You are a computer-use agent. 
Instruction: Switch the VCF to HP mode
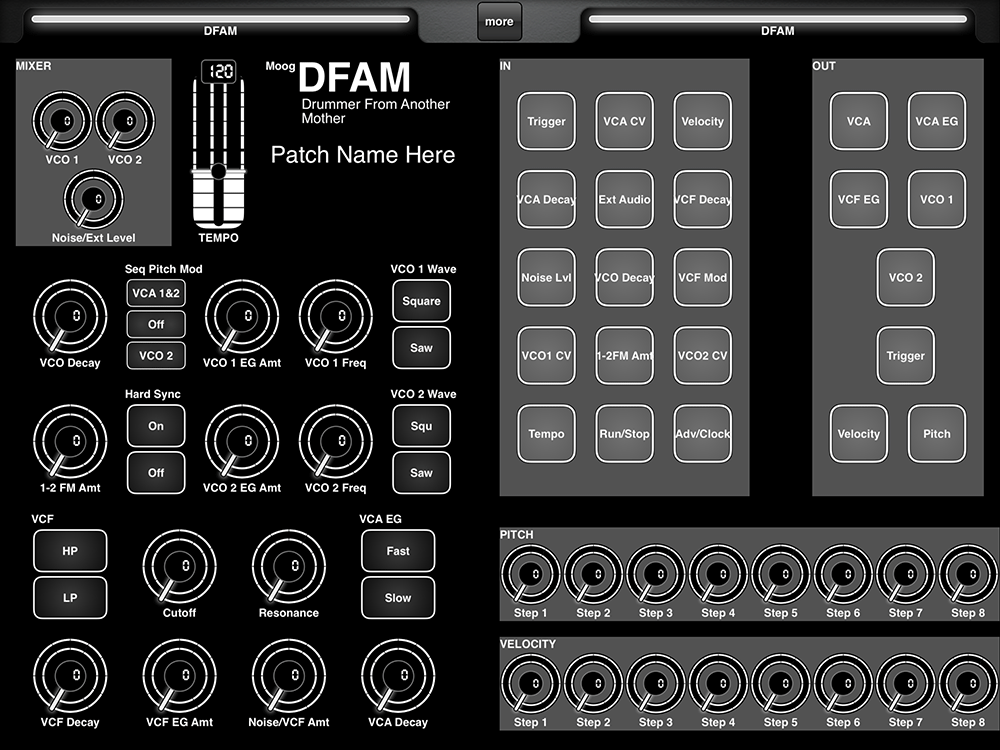(70, 551)
